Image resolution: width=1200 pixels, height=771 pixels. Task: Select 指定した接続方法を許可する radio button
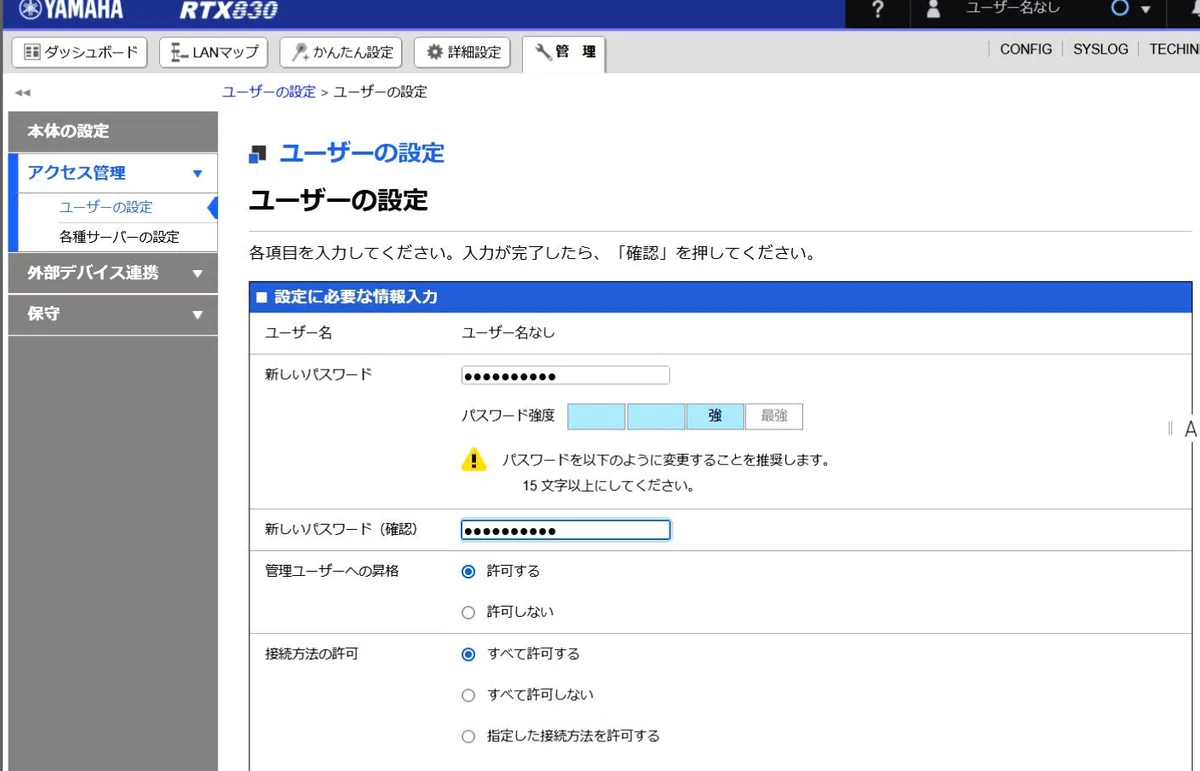point(468,736)
